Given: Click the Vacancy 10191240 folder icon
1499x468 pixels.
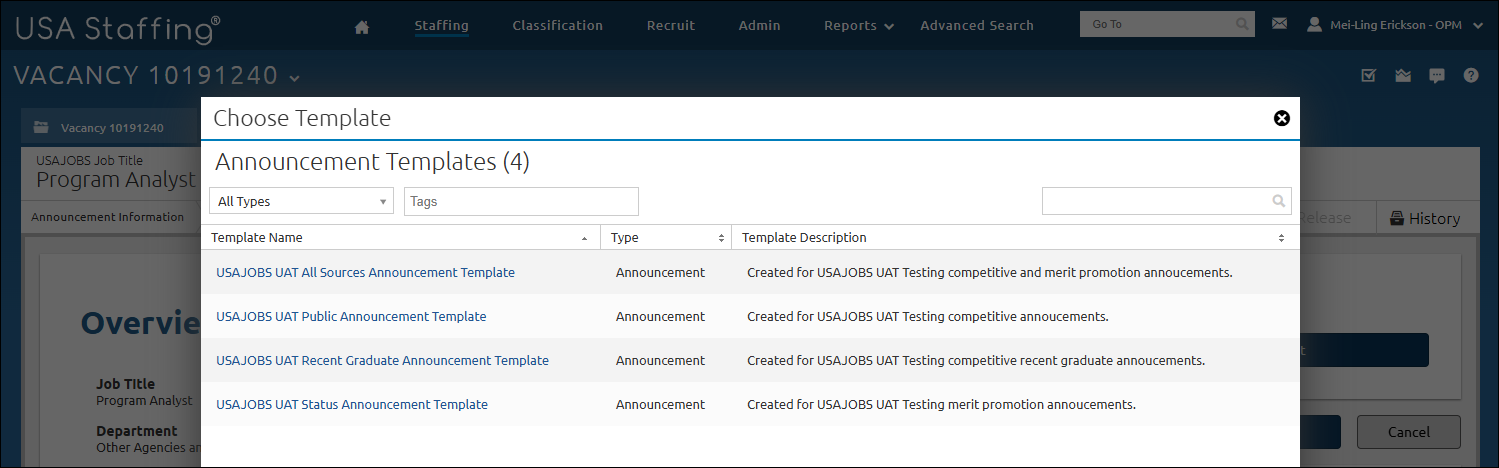Looking at the screenshot, I should click(41, 127).
